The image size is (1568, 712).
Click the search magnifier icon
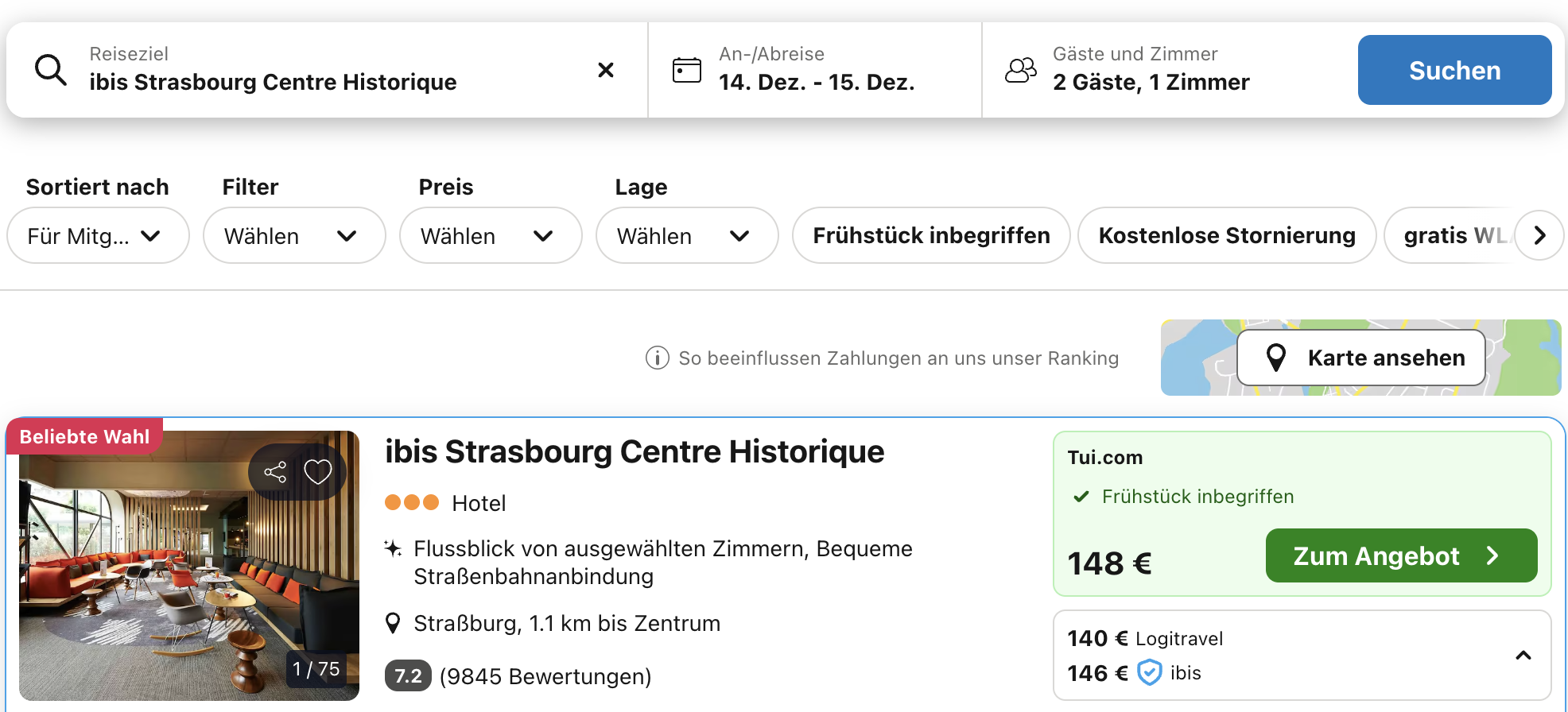(x=51, y=70)
